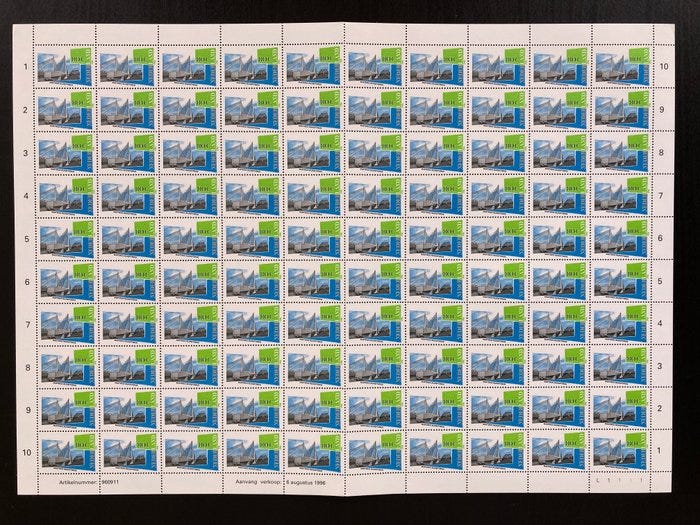Viewport: 700px width, 525px height.
Task: Select the stamp beside left margin number 5
Action: pos(67,239)
